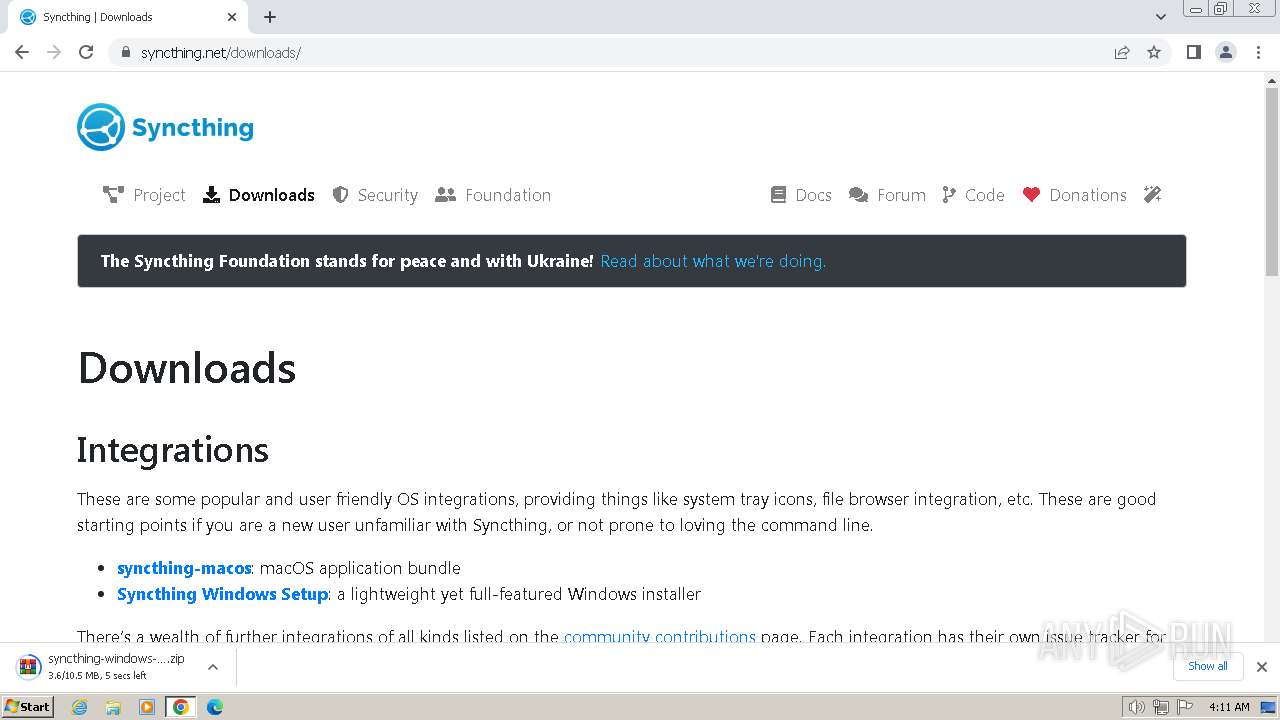Click the Docs book icon
The height and width of the screenshot is (720, 1280).
[x=778, y=195]
